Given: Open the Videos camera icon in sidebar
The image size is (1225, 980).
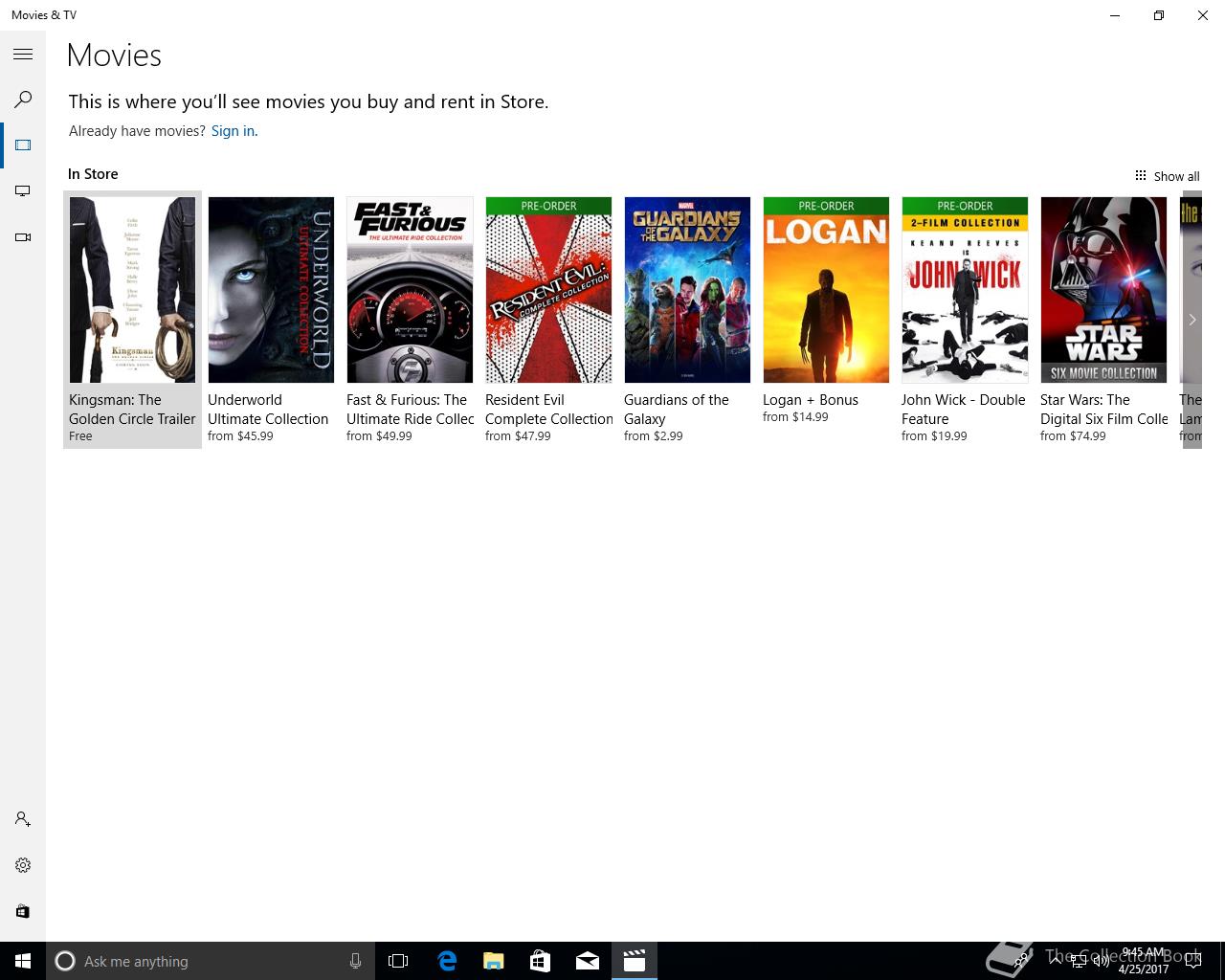Looking at the screenshot, I should click(x=23, y=237).
